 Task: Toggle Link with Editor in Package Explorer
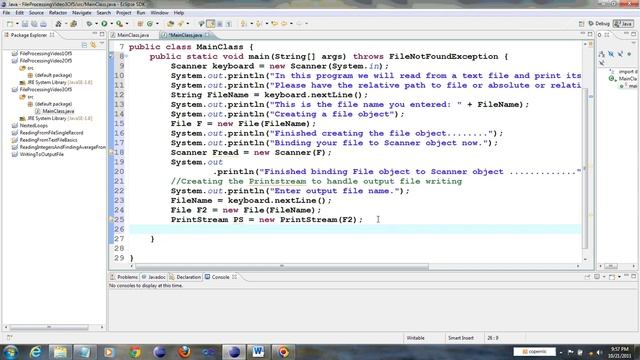click(x=93, y=44)
